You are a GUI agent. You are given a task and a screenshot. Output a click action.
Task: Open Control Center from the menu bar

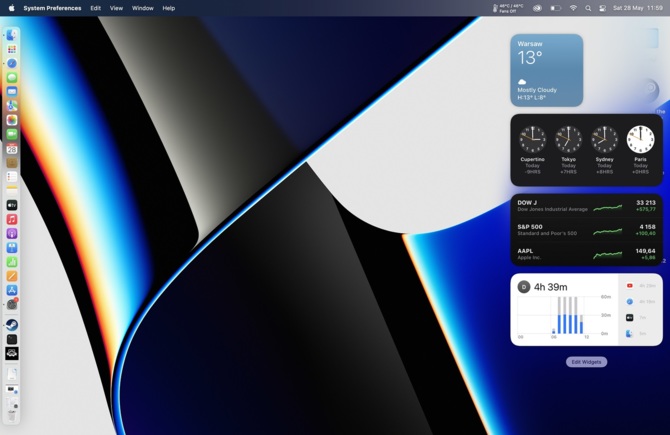[602, 8]
